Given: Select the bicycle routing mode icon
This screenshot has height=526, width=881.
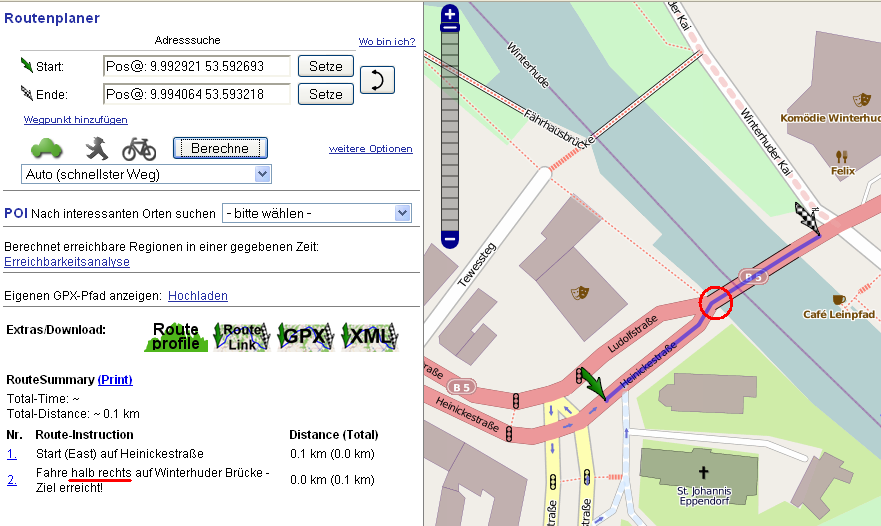Looking at the screenshot, I should tap(139, 149).
